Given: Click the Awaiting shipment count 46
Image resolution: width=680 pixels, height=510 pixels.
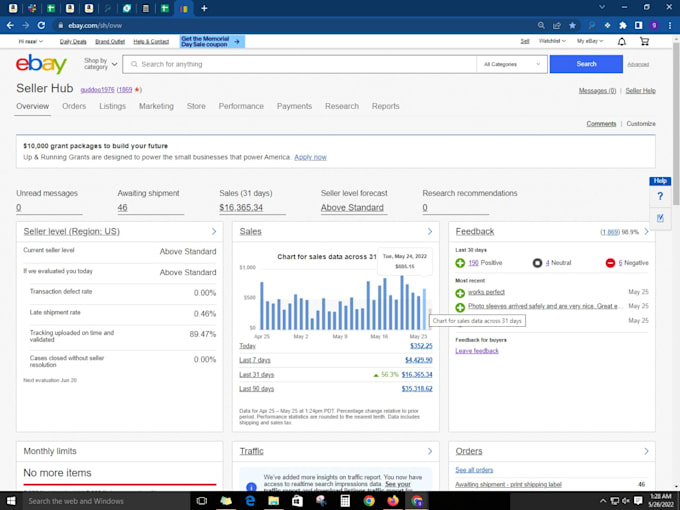Looking at the screenshot, I should 122,208.
